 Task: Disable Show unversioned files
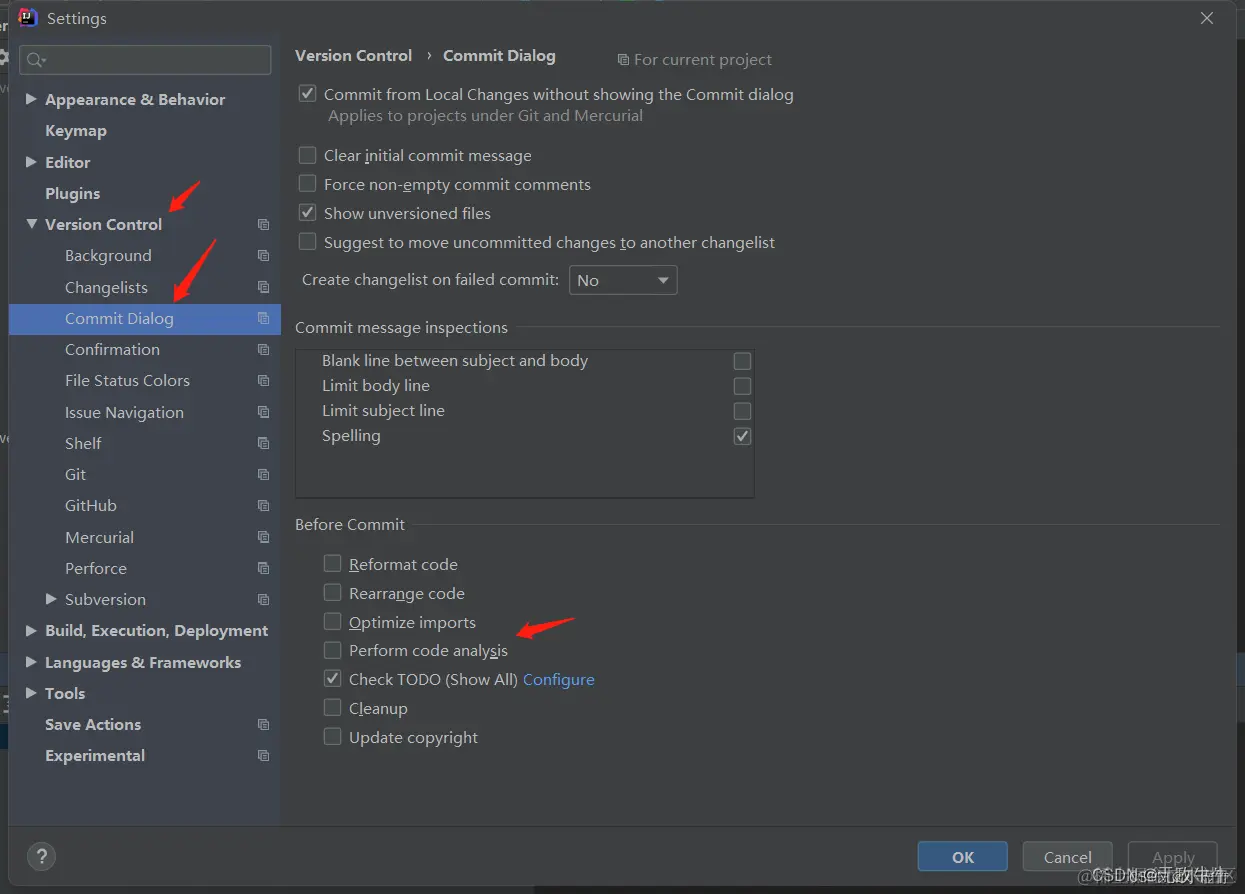click(307, 213)
